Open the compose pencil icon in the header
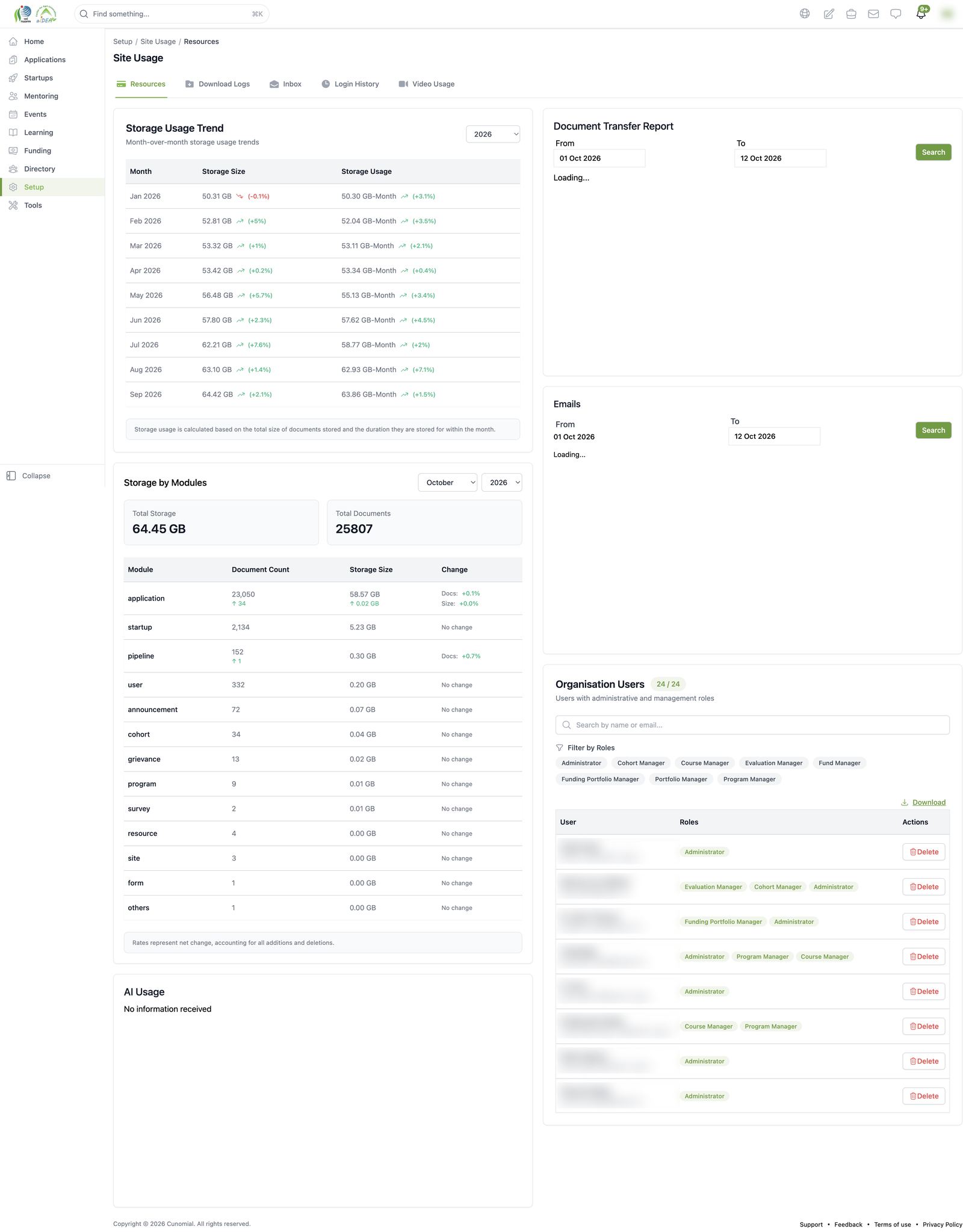Viewport: 963px width, 1232px height. tap(829, 14)
